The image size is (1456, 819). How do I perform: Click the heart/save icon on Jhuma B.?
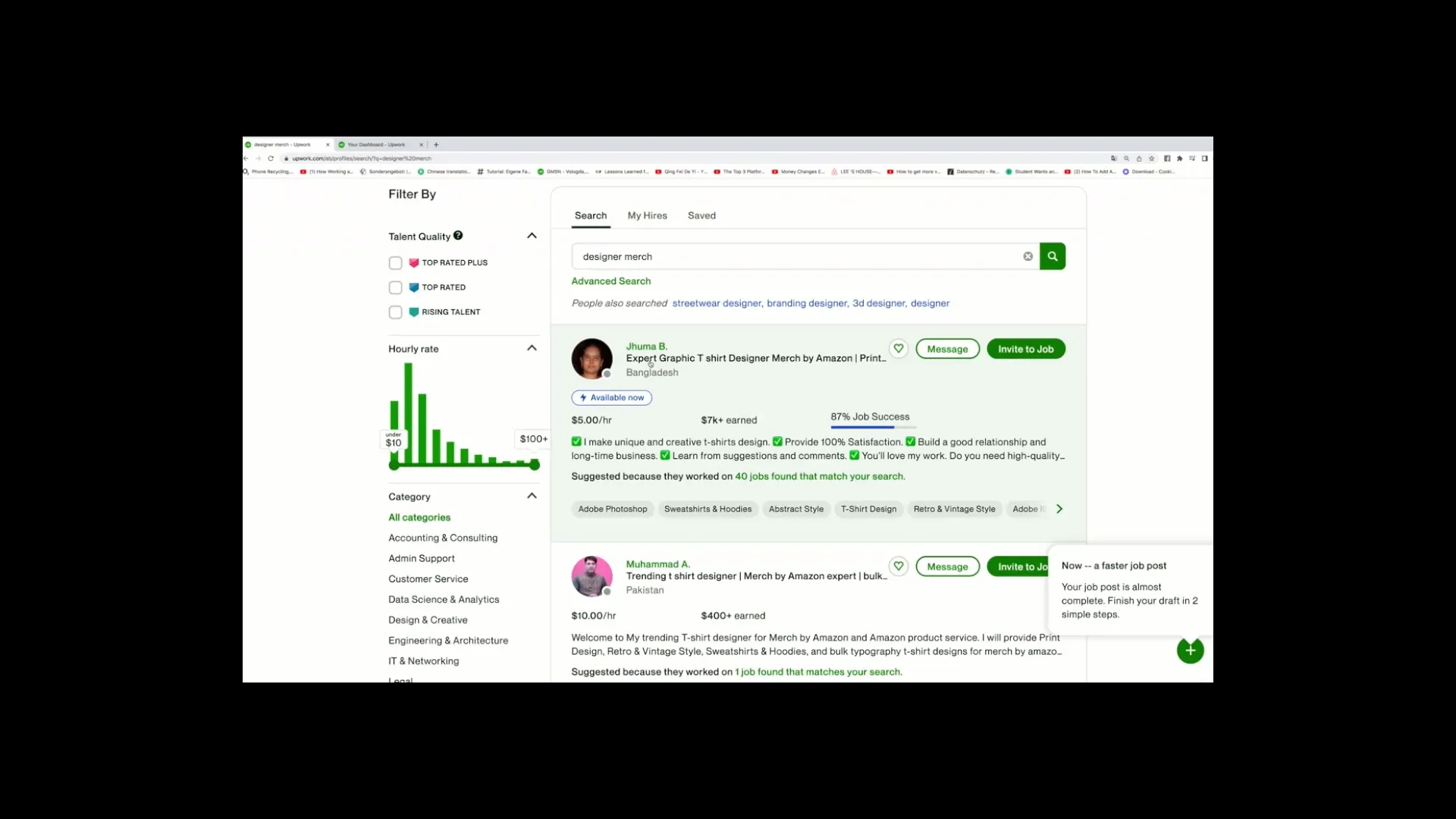click(898, 349)
